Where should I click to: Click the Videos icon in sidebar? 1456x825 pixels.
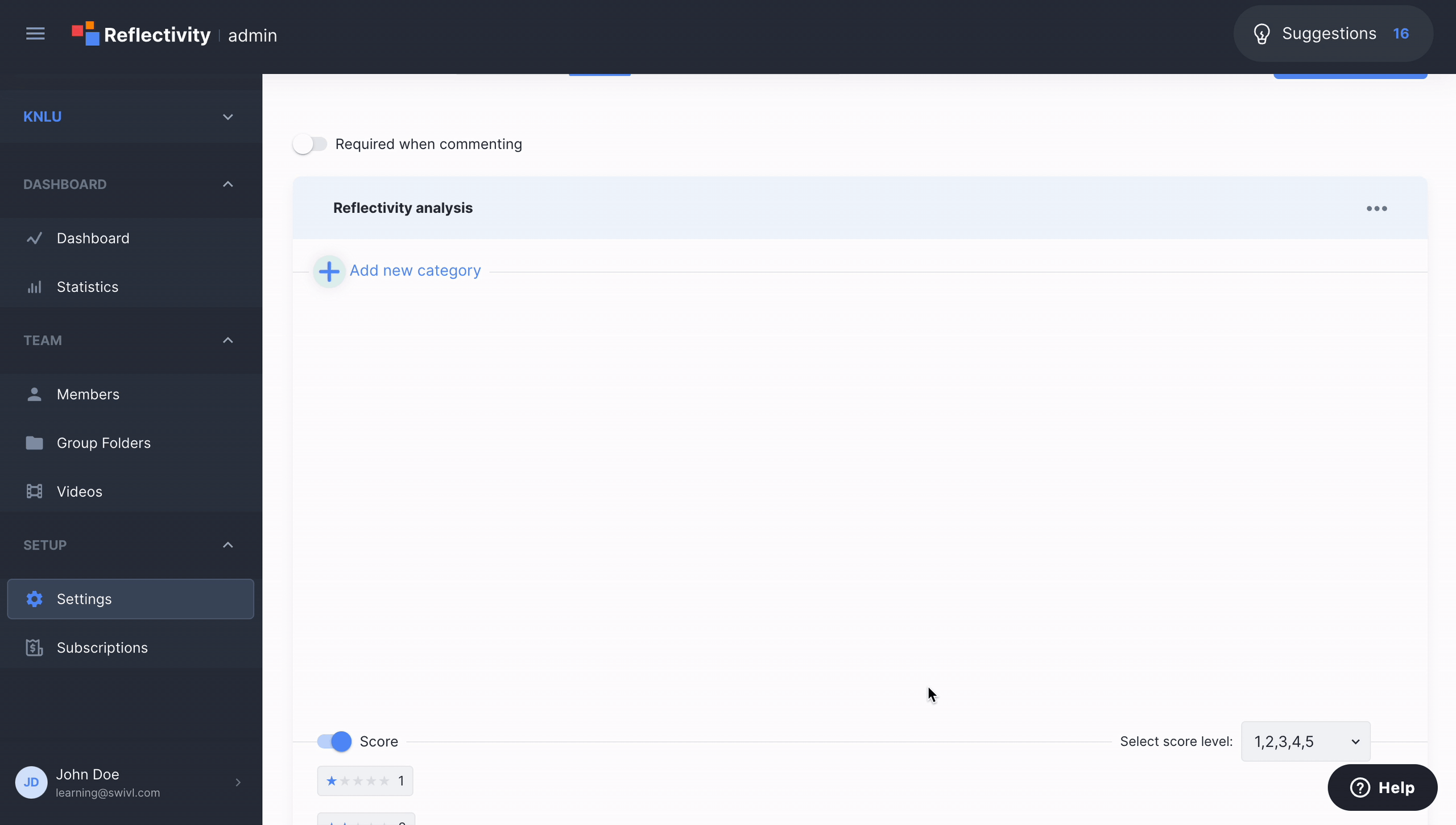(x=34, y=491)
